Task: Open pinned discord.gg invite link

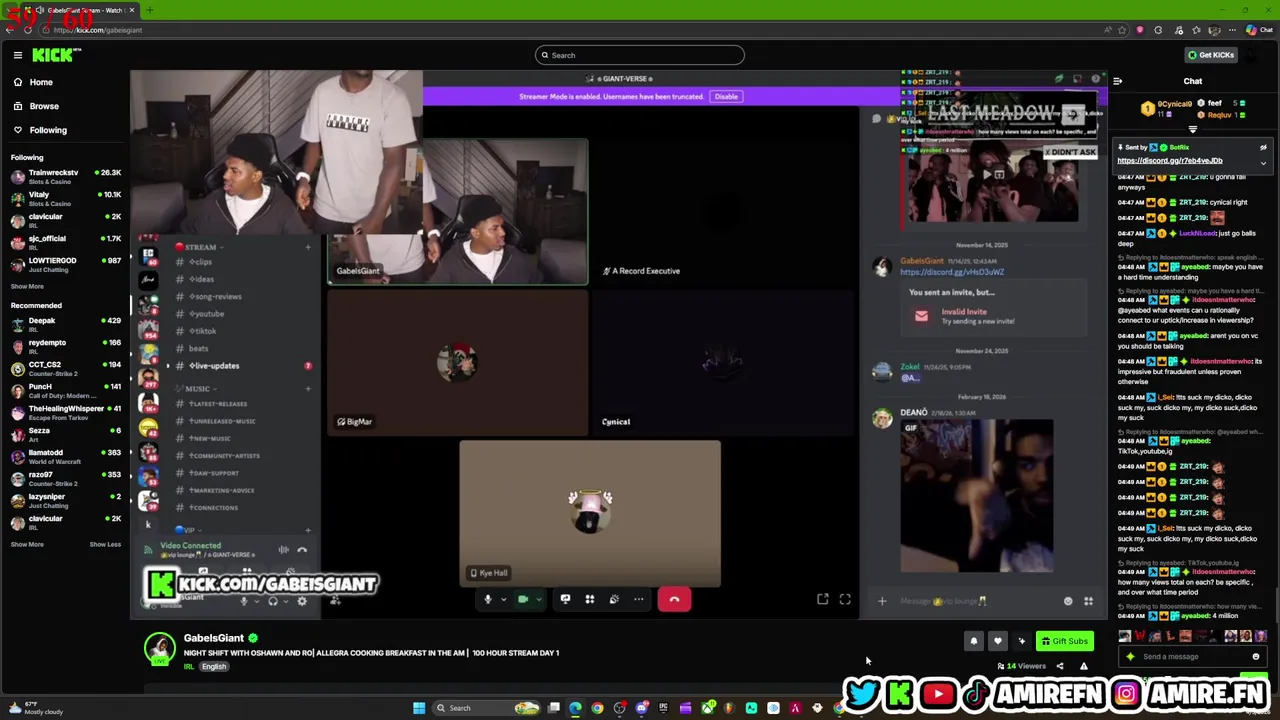Action: (1169, 160)
